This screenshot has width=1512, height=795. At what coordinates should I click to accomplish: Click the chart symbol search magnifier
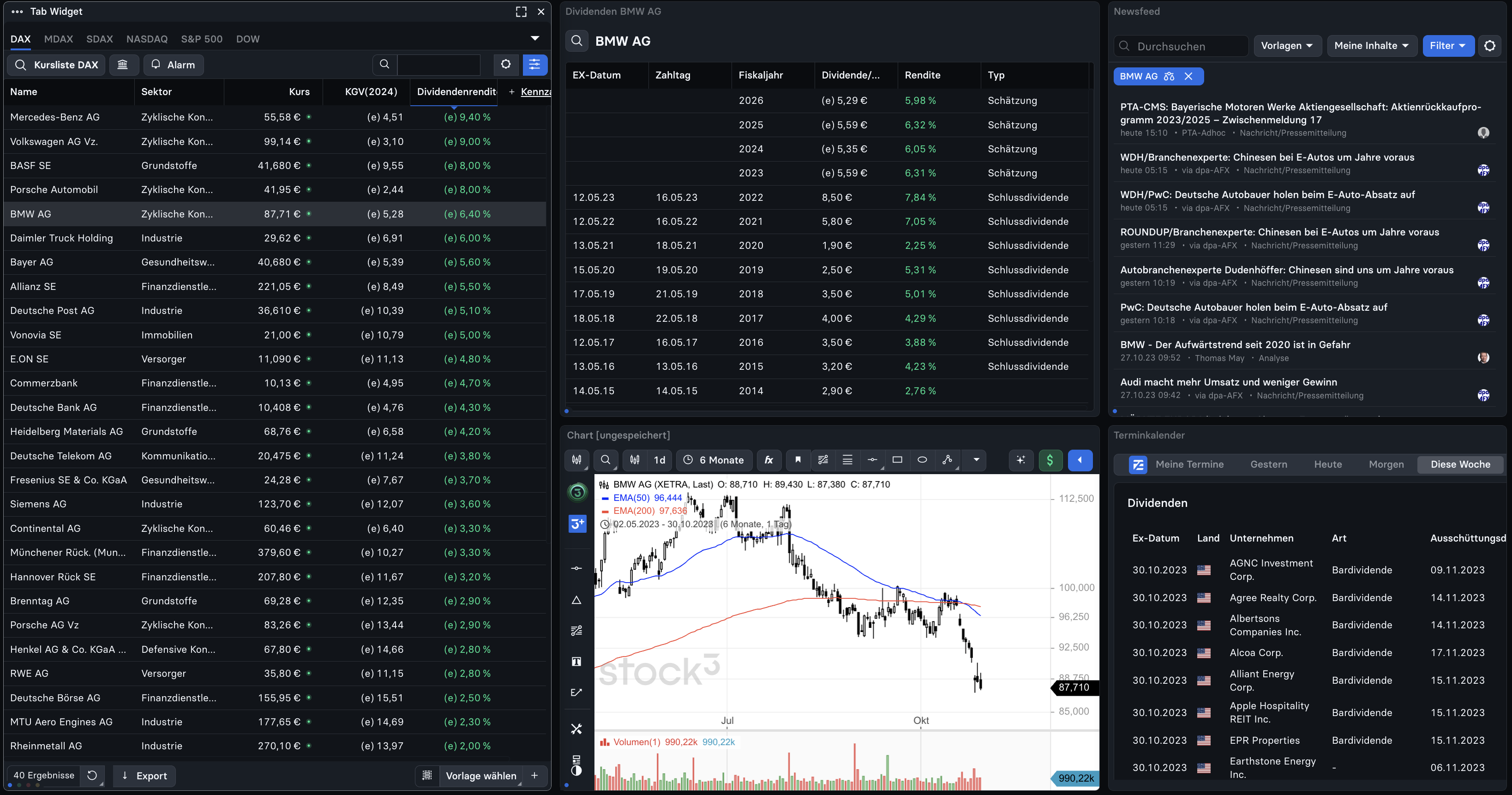click(606, 460)
